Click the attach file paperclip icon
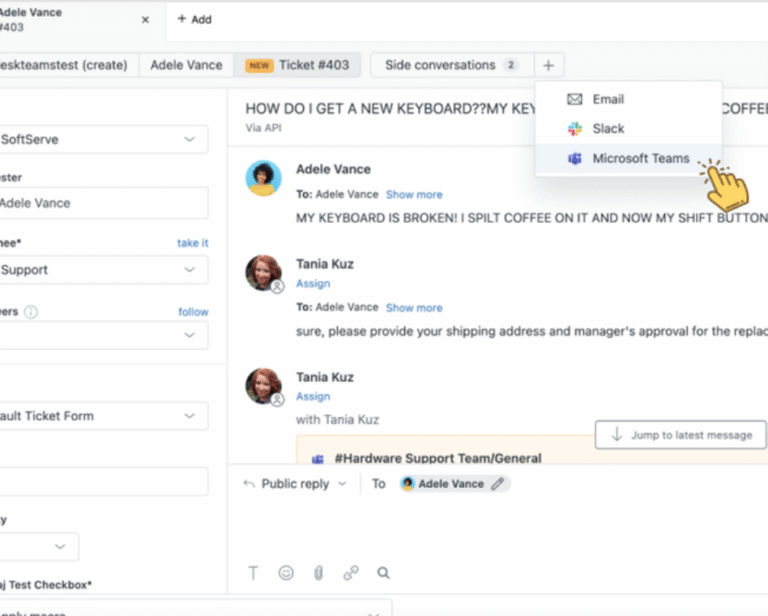This screenshot has height=616, width=768. (318, 573)
